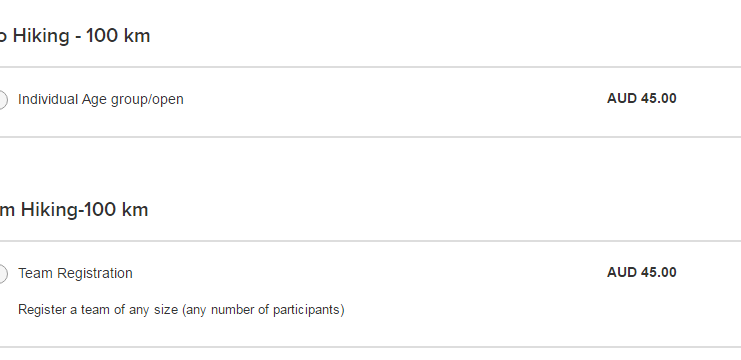
Task: Select the Individual Age group/open radio button
Action: [x=2, y=100]
